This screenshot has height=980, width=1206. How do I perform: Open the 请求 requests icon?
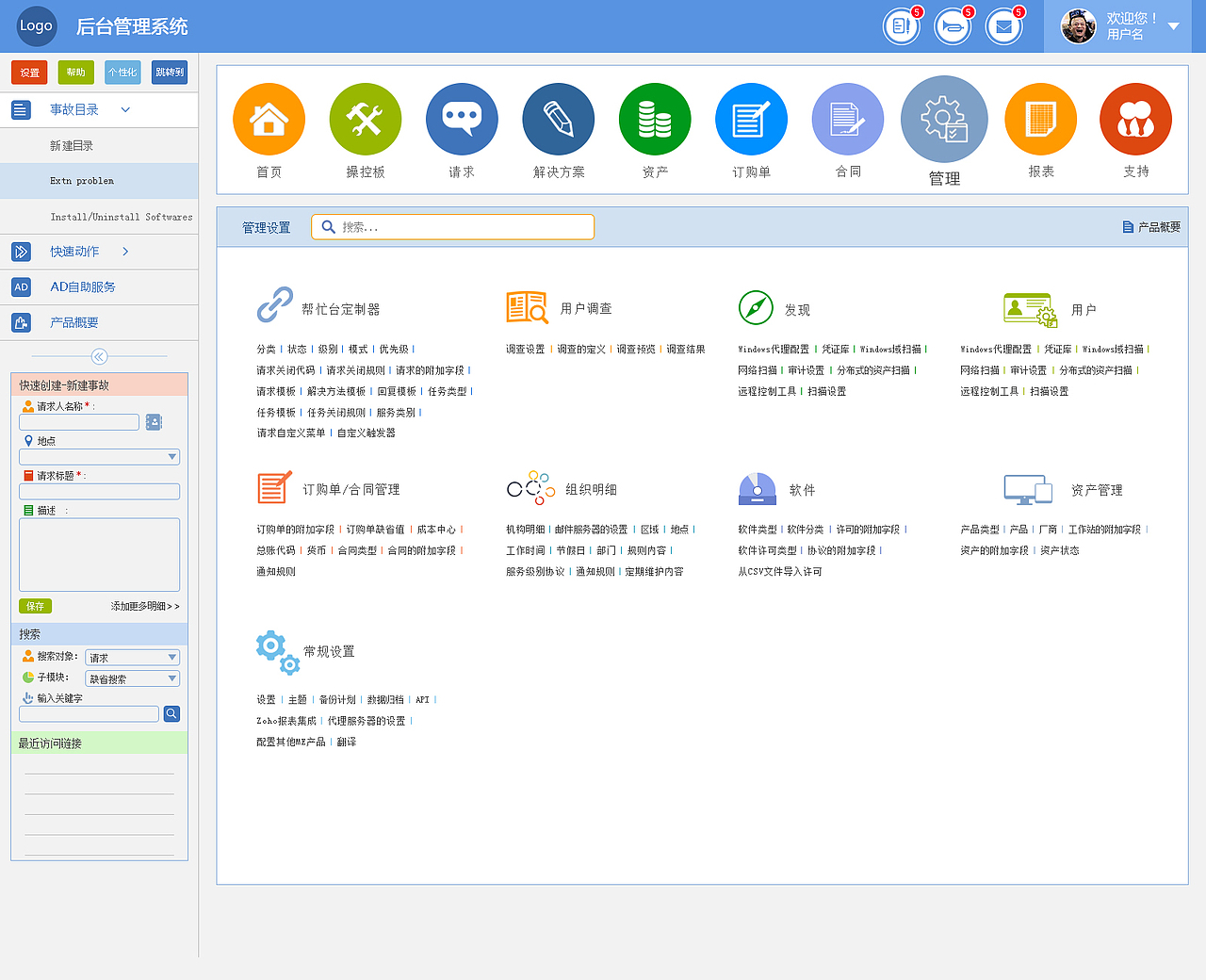462,119
